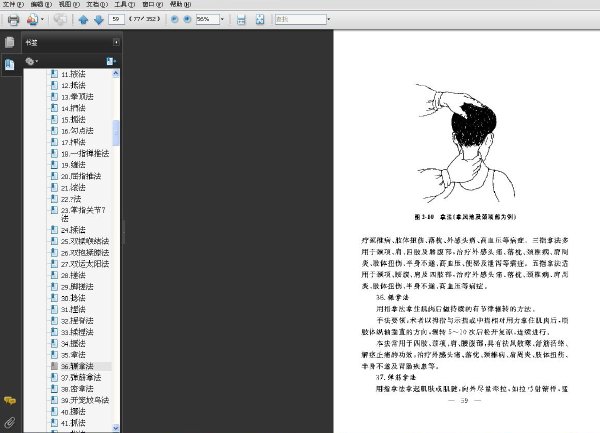Viewport: 600px width, 433px height.
Task: Open the 窗口 (Window) menu
Action: pos(152,4)
